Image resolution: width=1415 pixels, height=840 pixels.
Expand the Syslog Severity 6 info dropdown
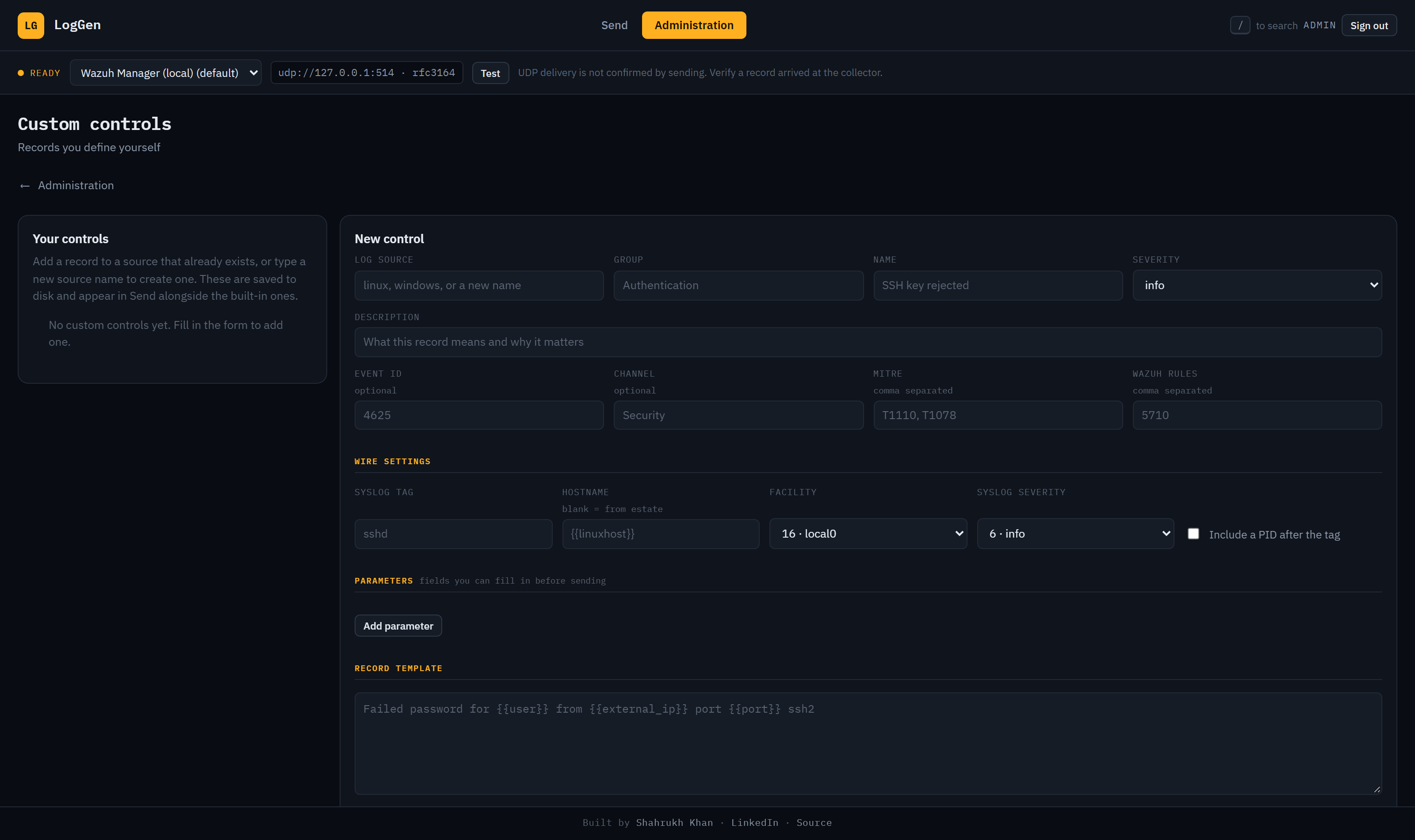point(1075,534)
